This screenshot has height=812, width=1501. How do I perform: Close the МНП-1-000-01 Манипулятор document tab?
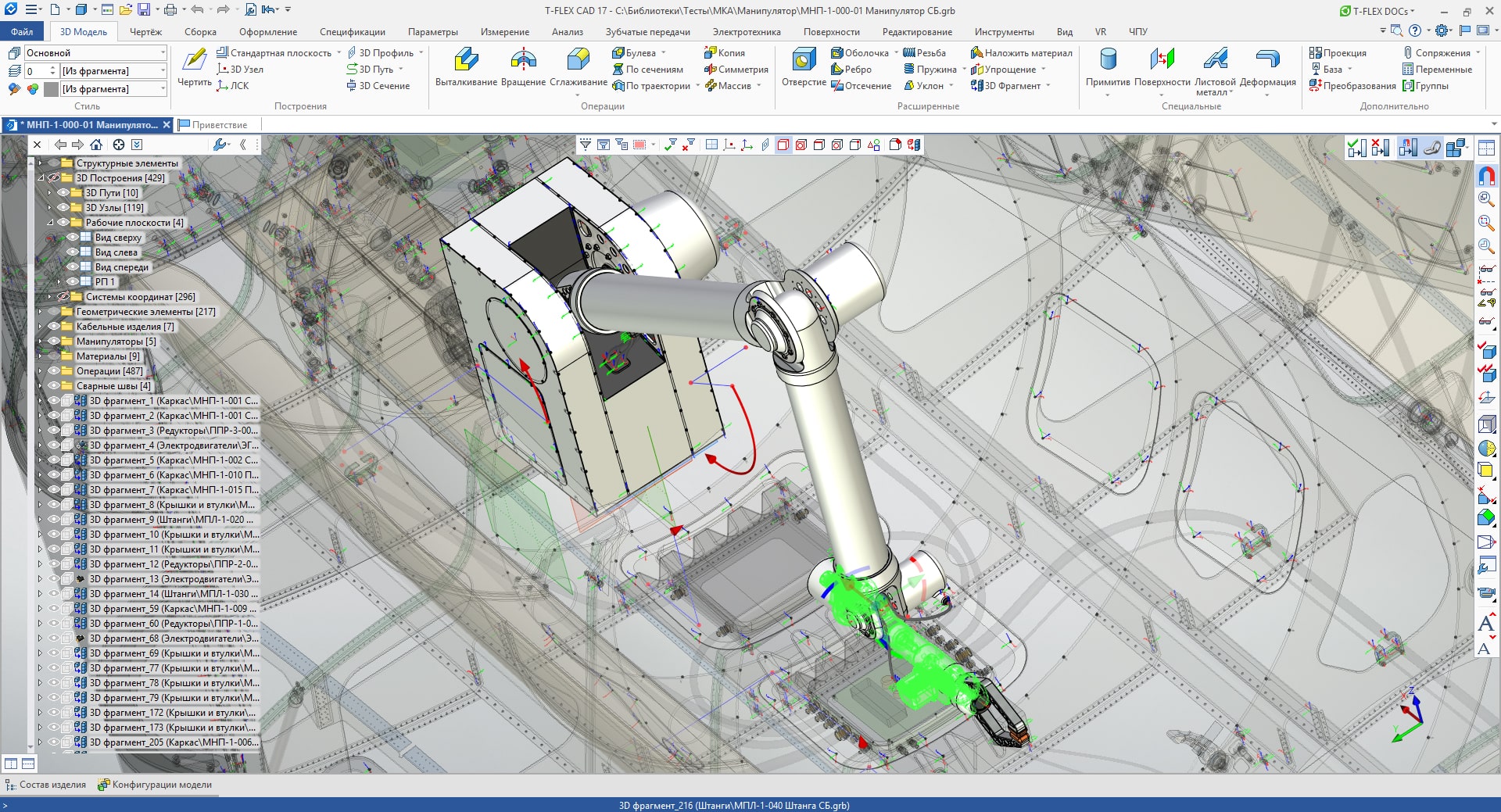(167, 125)
